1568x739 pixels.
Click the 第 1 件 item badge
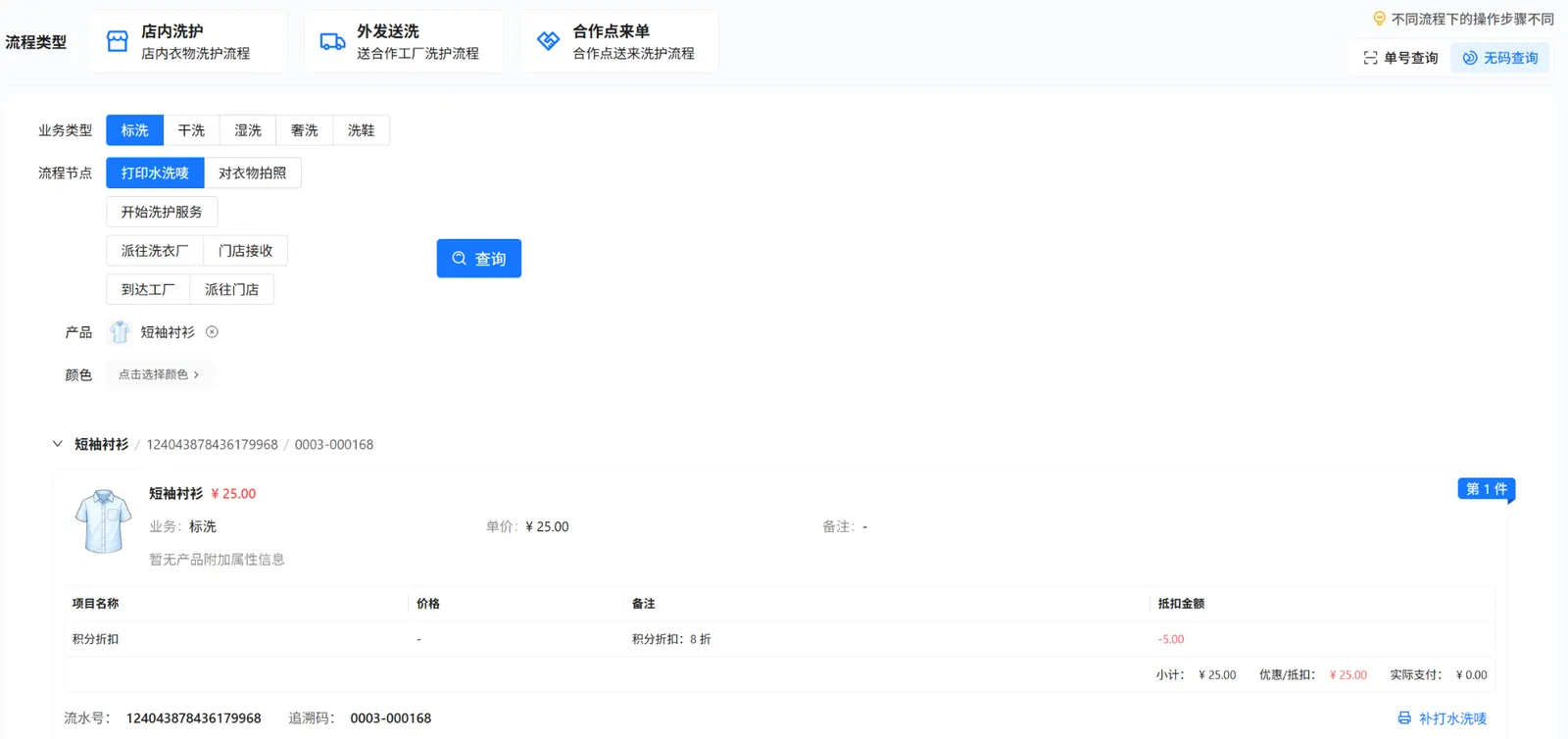(x=1487, y=489)
